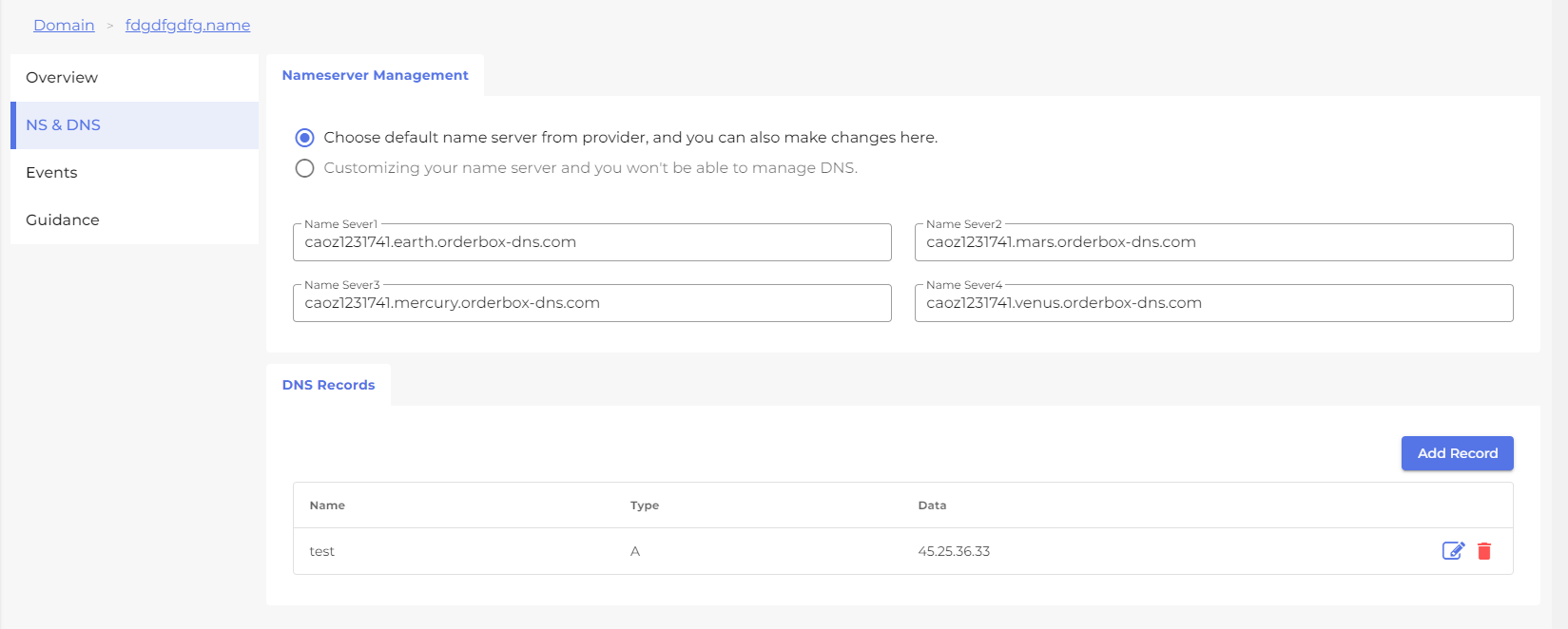The height and width of the screenshot is (629, 1568).
Task: Focus the Name Sever1 input field
Action: (592, 242)
